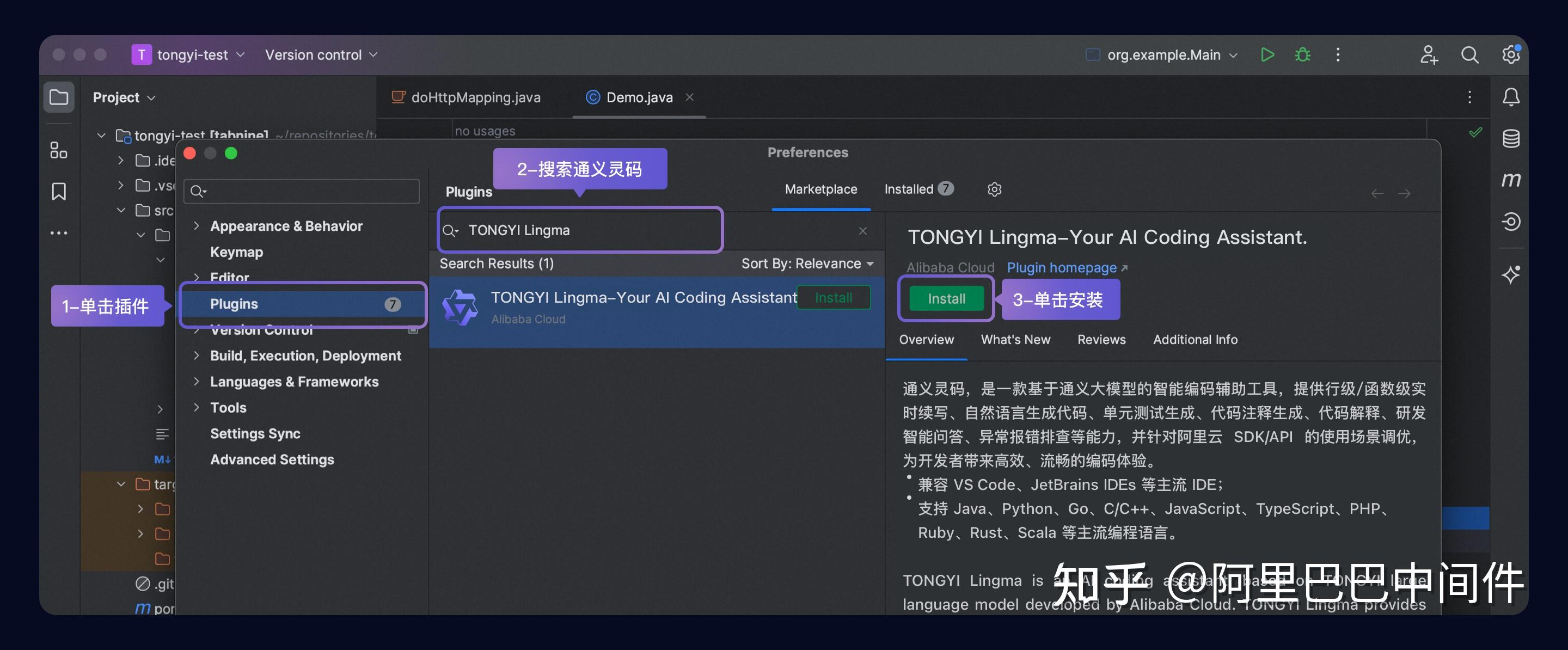This screenshot has height=650, width=1568.
Task: Show more tool windows ellipsis in left sidebar
Action: [58, 232]
